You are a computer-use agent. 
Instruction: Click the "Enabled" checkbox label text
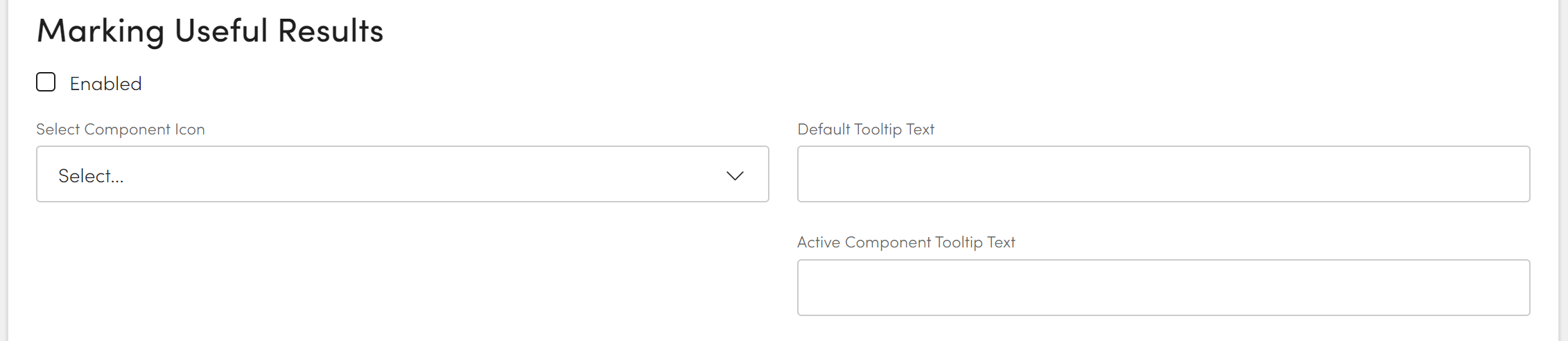[105, 84]
